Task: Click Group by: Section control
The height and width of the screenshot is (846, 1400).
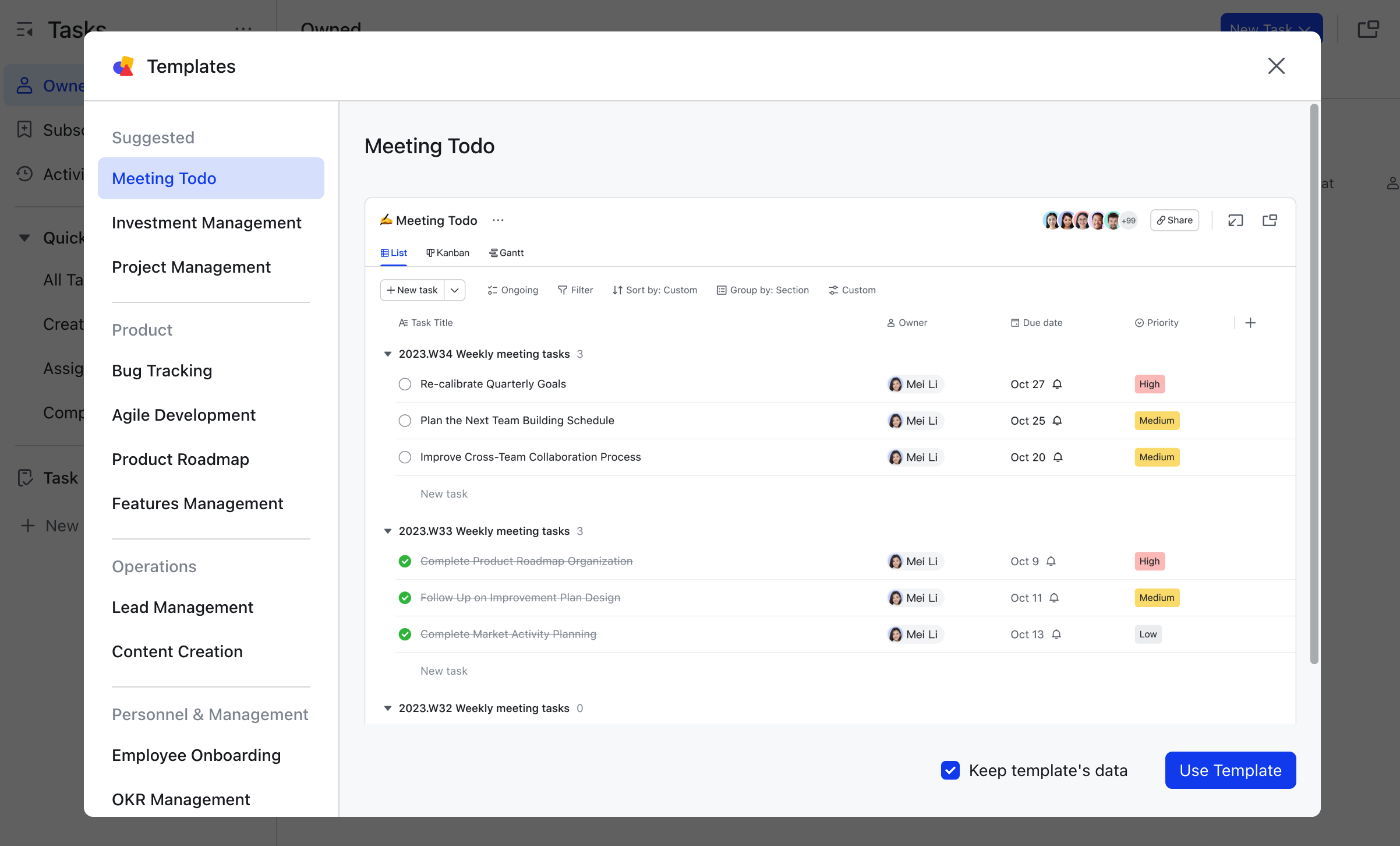Action: (762, 290)
